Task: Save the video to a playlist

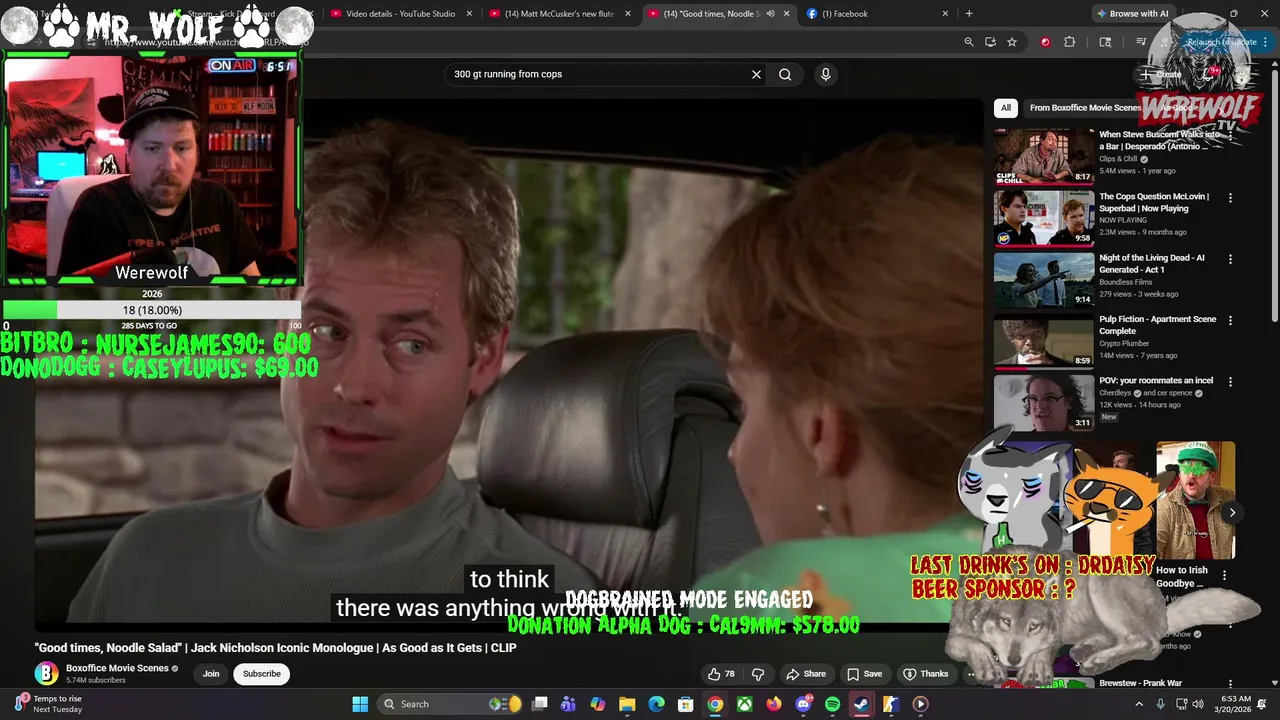Action: (x=865, y=674)
